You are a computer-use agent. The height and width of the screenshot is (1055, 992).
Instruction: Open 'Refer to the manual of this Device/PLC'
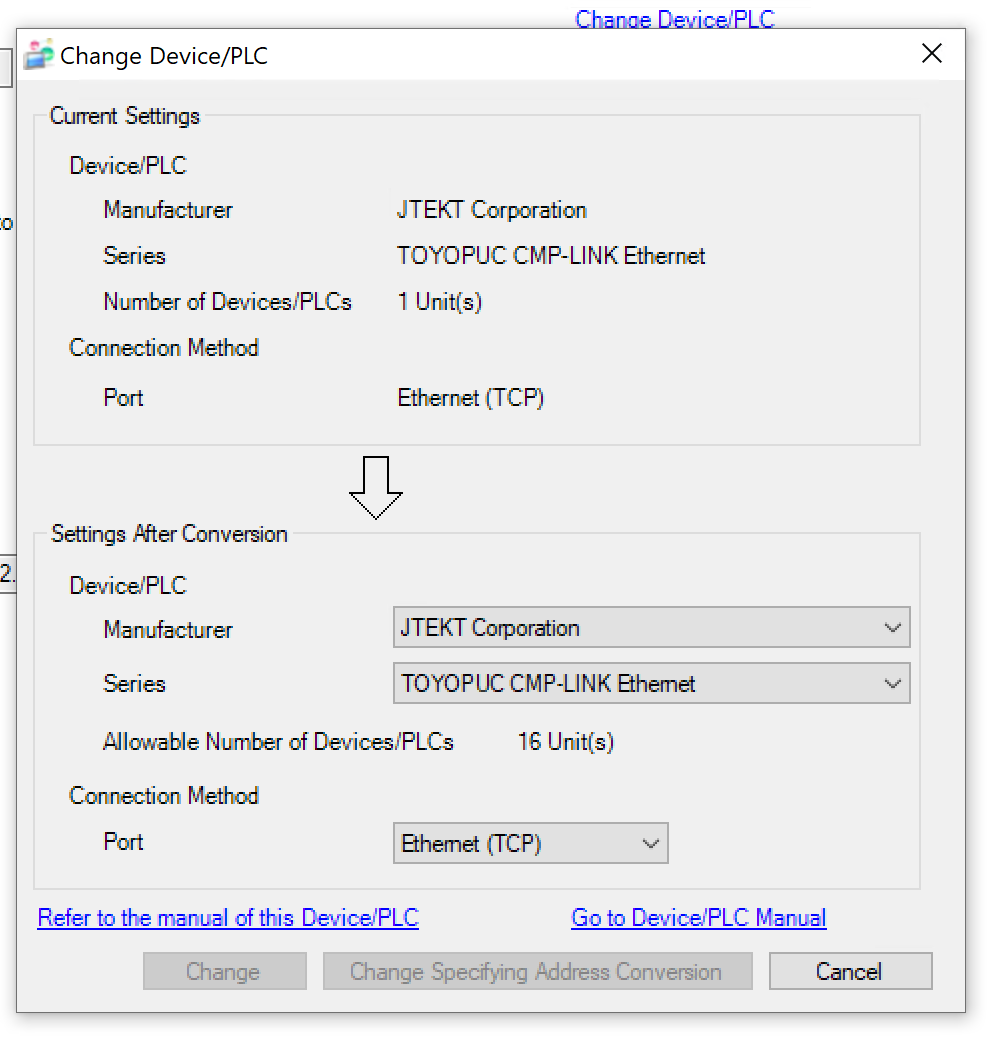[x=228, y=918]
